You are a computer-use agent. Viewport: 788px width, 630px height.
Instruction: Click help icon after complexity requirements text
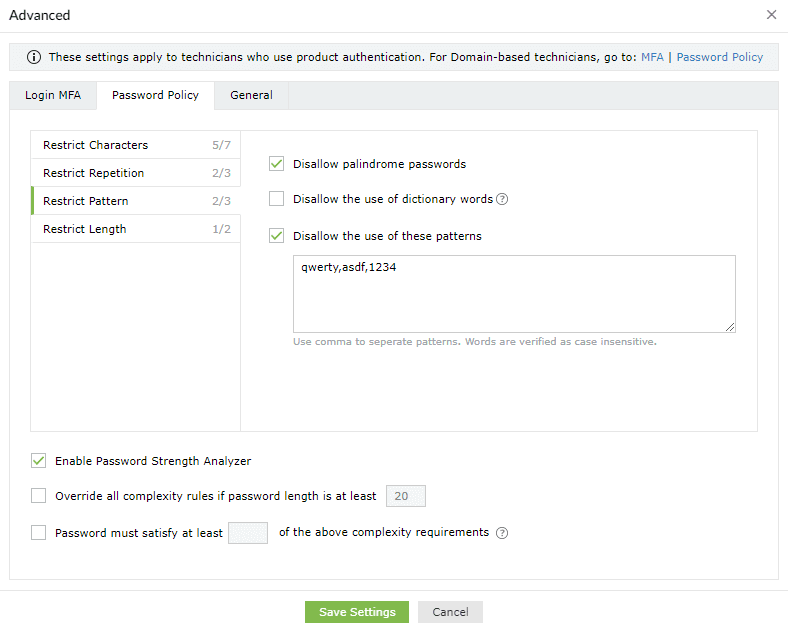tap(503, 533)
